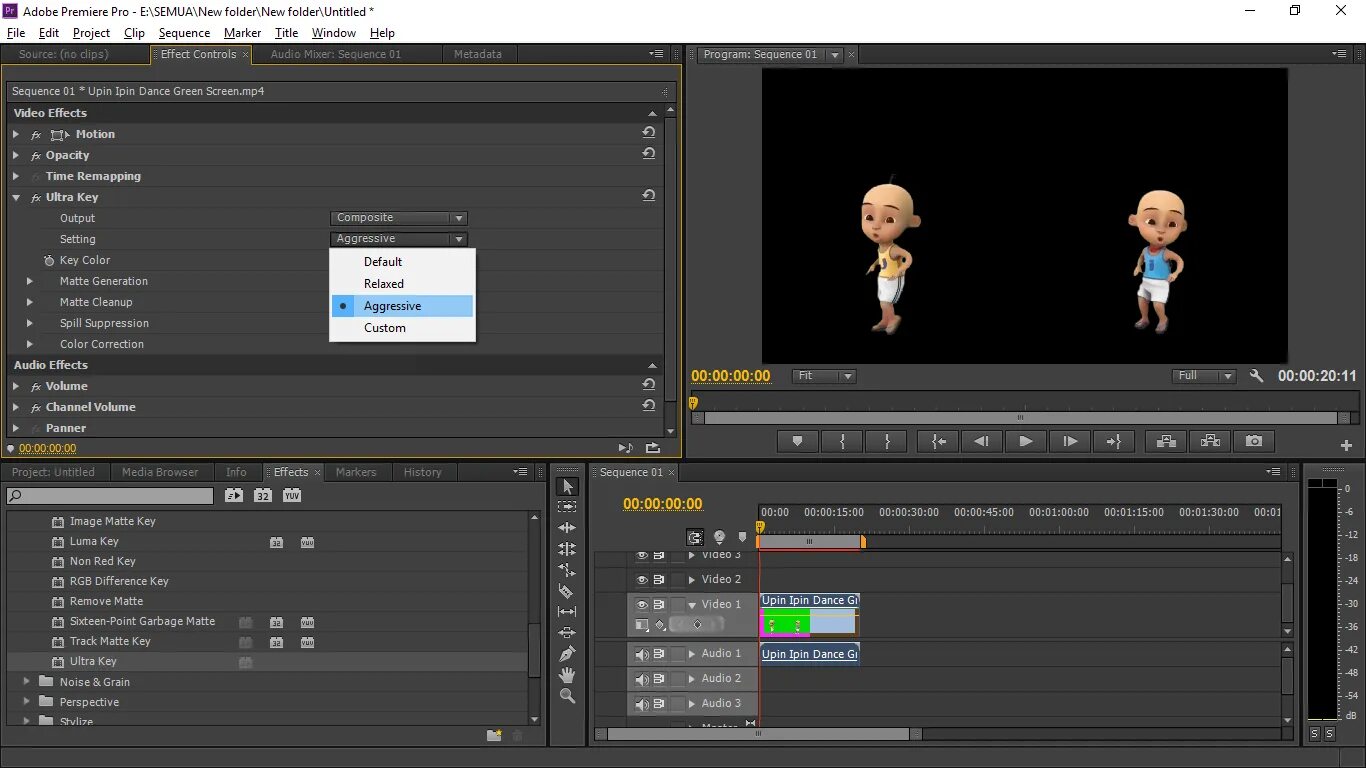Click the Export Frame camera button
Screen dimensions: 1366x768
[1254, 441]
